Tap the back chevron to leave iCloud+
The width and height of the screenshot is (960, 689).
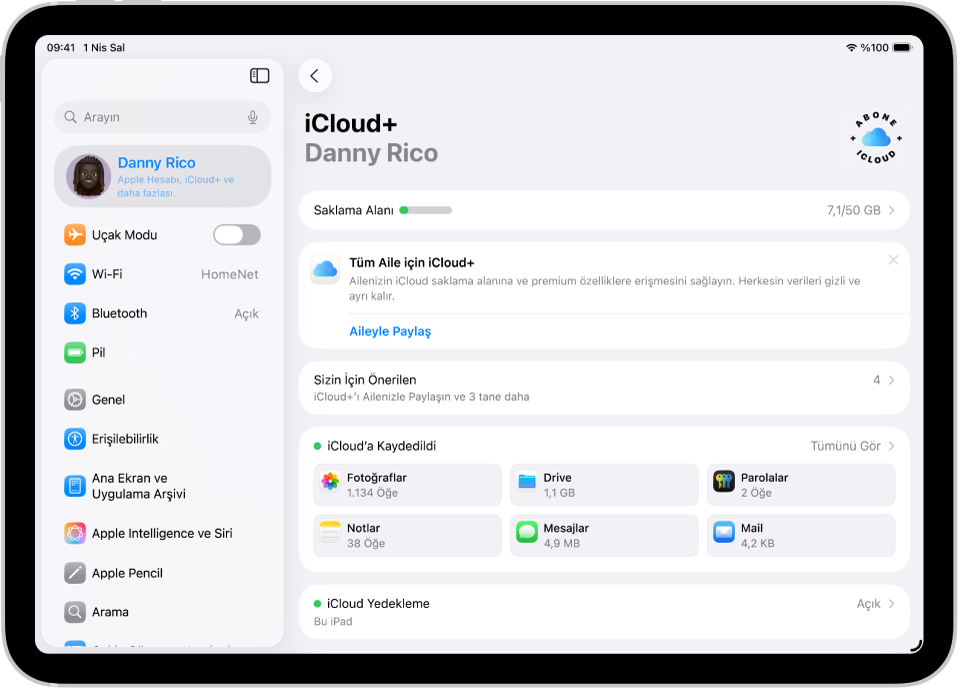coord(315,76)
